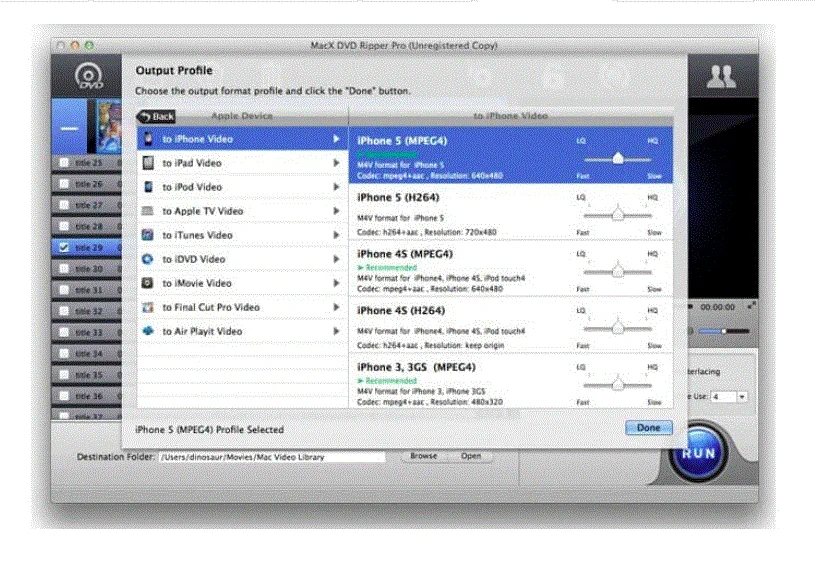Click the Back button
The width and height of the screenshot is (816, 566).
156,117
